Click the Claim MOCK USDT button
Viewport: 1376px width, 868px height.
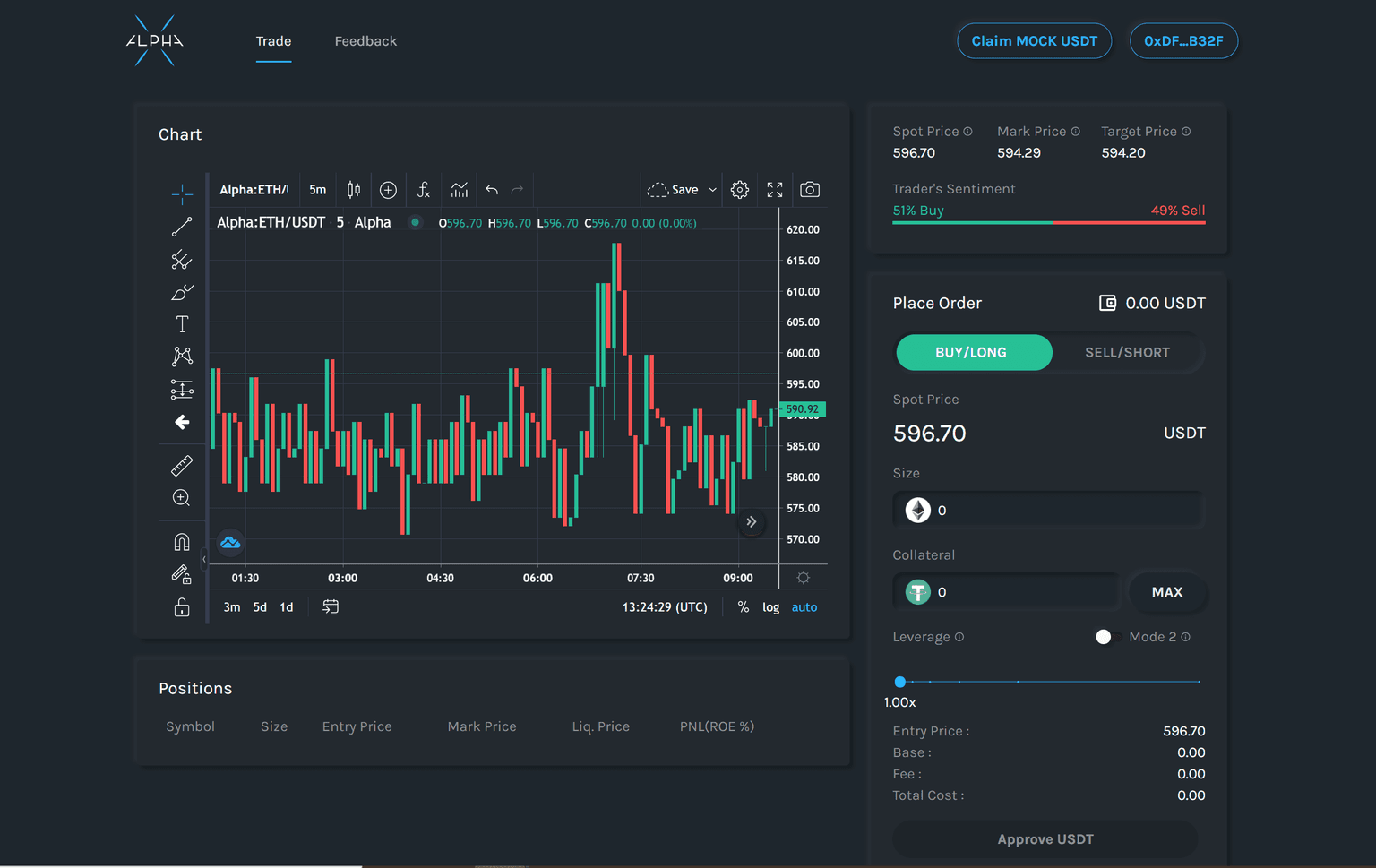(x=1034, y=41)
